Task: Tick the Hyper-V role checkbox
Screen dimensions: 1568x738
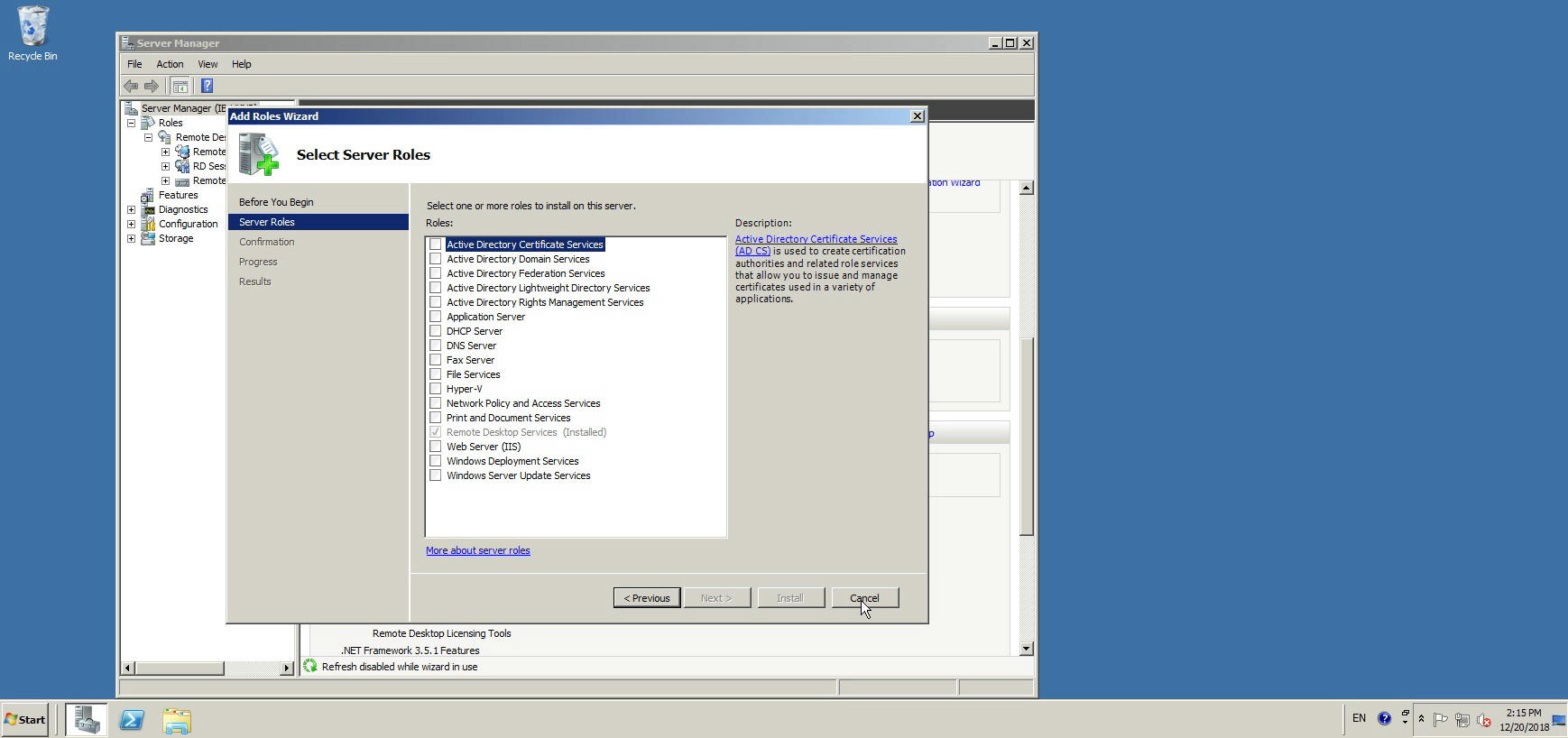Action: click(x=436, y=389)
